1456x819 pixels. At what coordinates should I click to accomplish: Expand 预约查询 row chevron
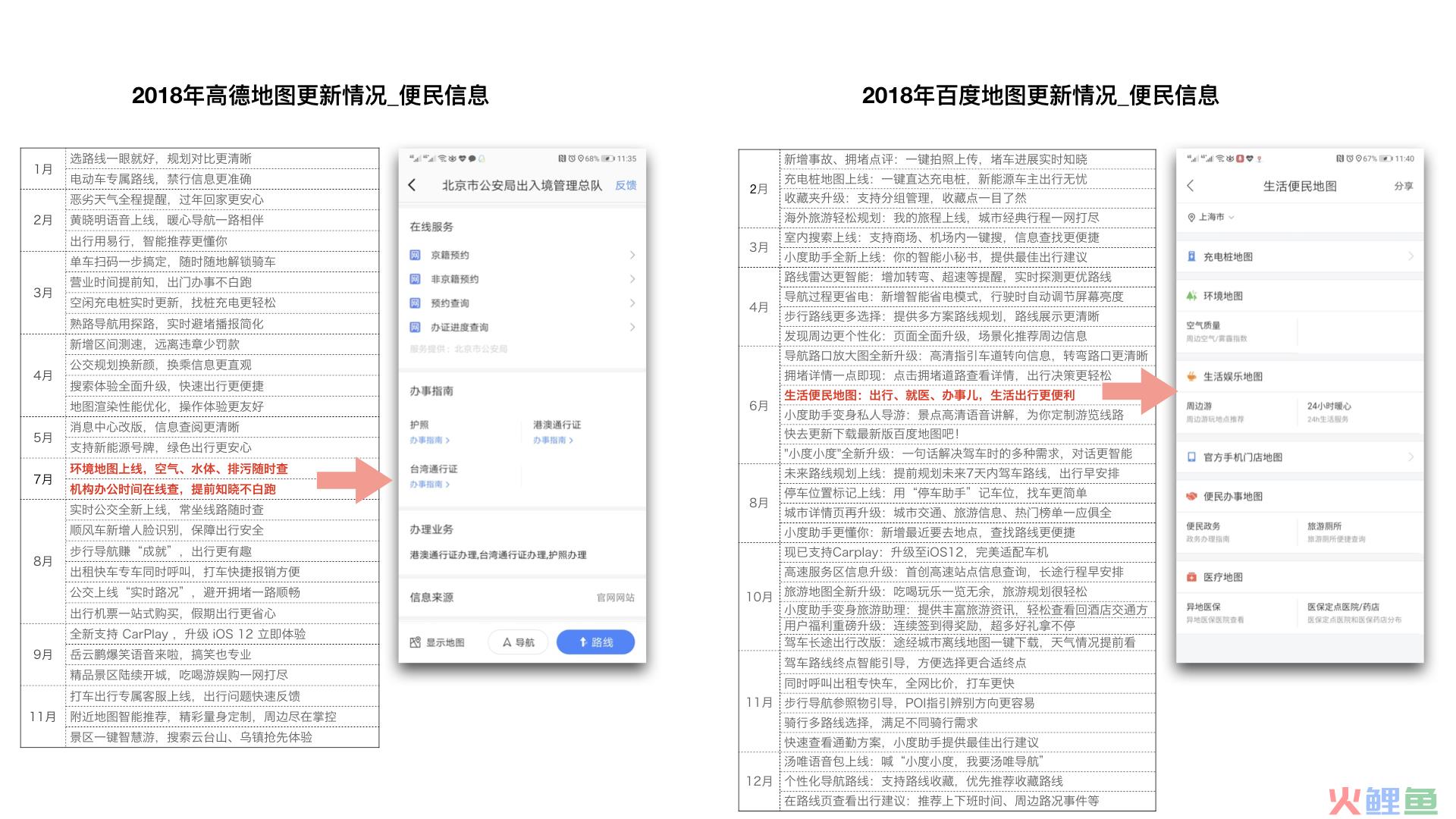tap(632, 303)
